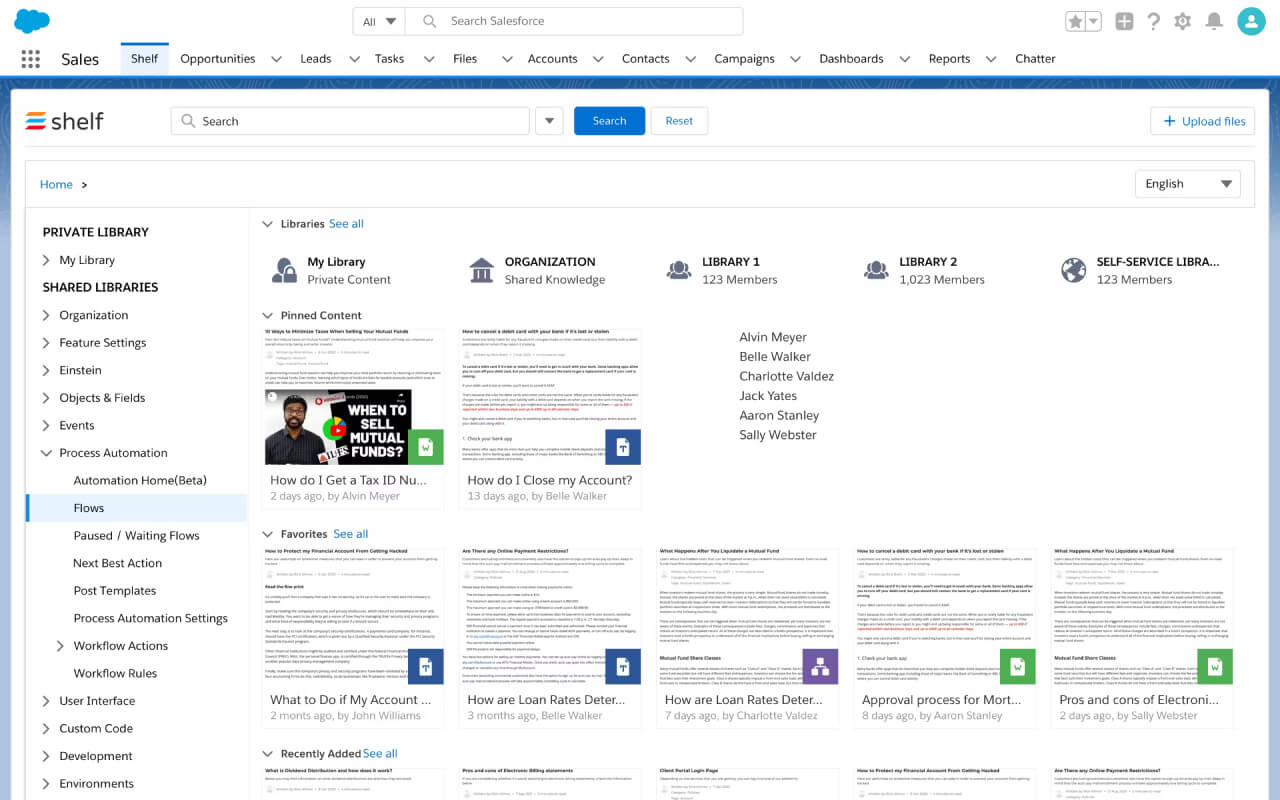The width and height of the screenshot is (1280, 800).
Task: Open the Contacts tab
Action: (x=645, y=59)
